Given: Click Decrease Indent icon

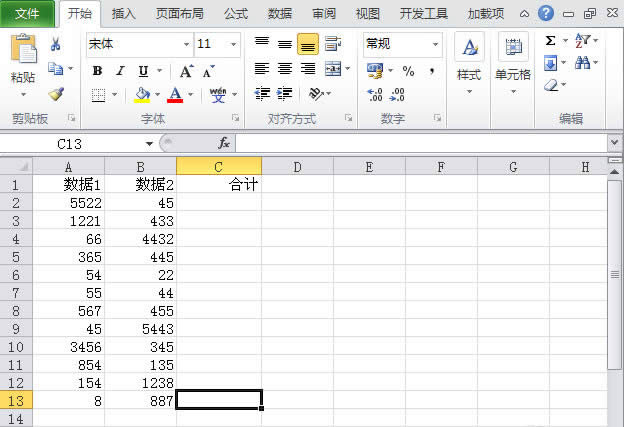Looking at the screenshot, I should click(262, 94).
